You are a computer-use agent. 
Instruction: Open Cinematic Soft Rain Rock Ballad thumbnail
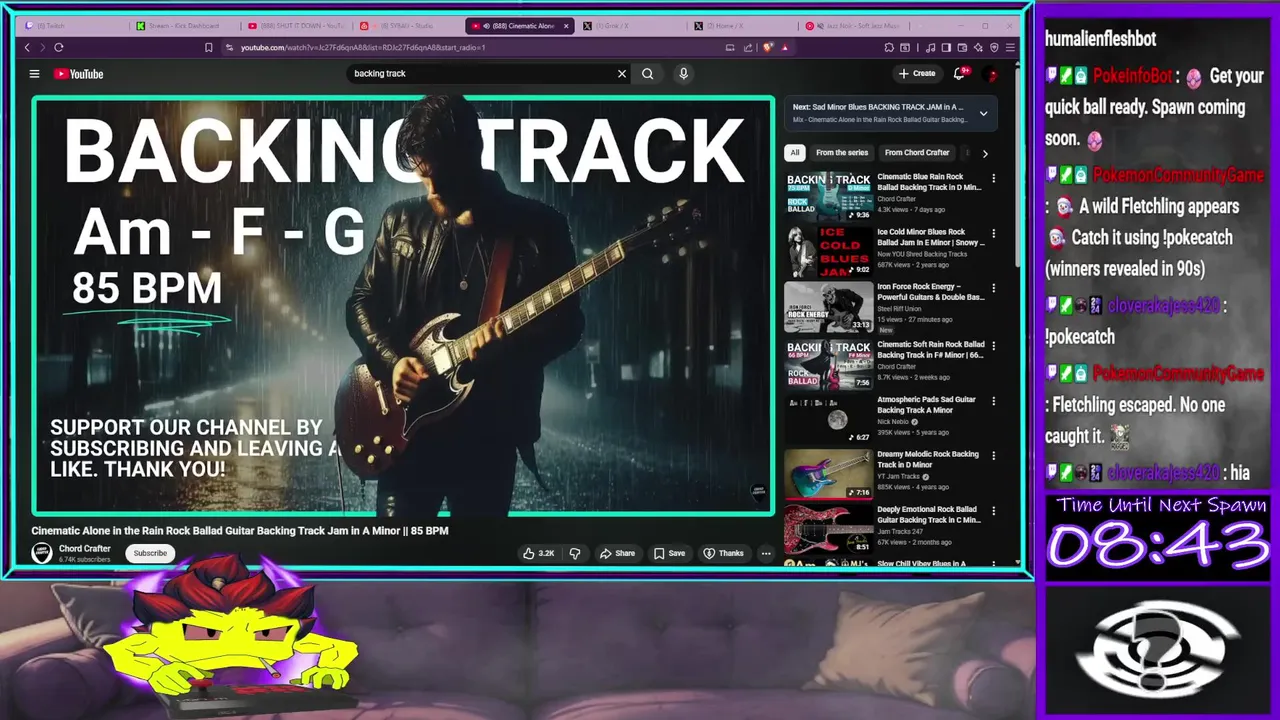829,363
